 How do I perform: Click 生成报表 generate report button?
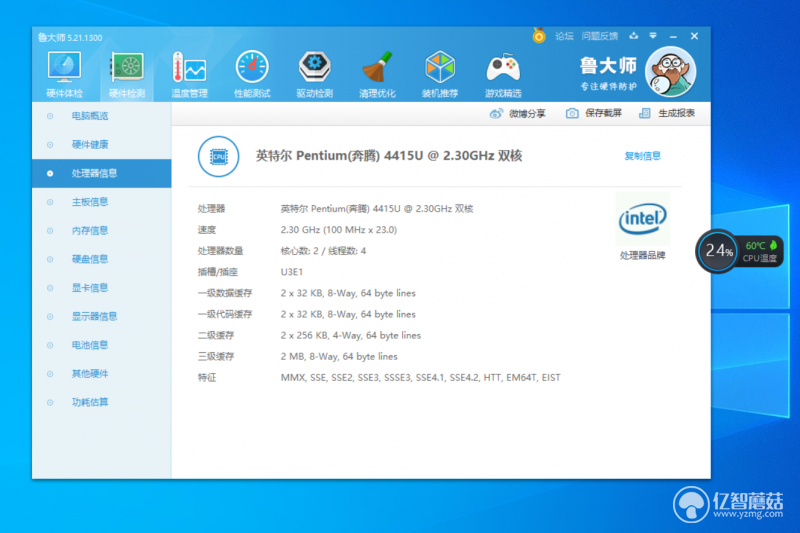[x=677, y=113]
